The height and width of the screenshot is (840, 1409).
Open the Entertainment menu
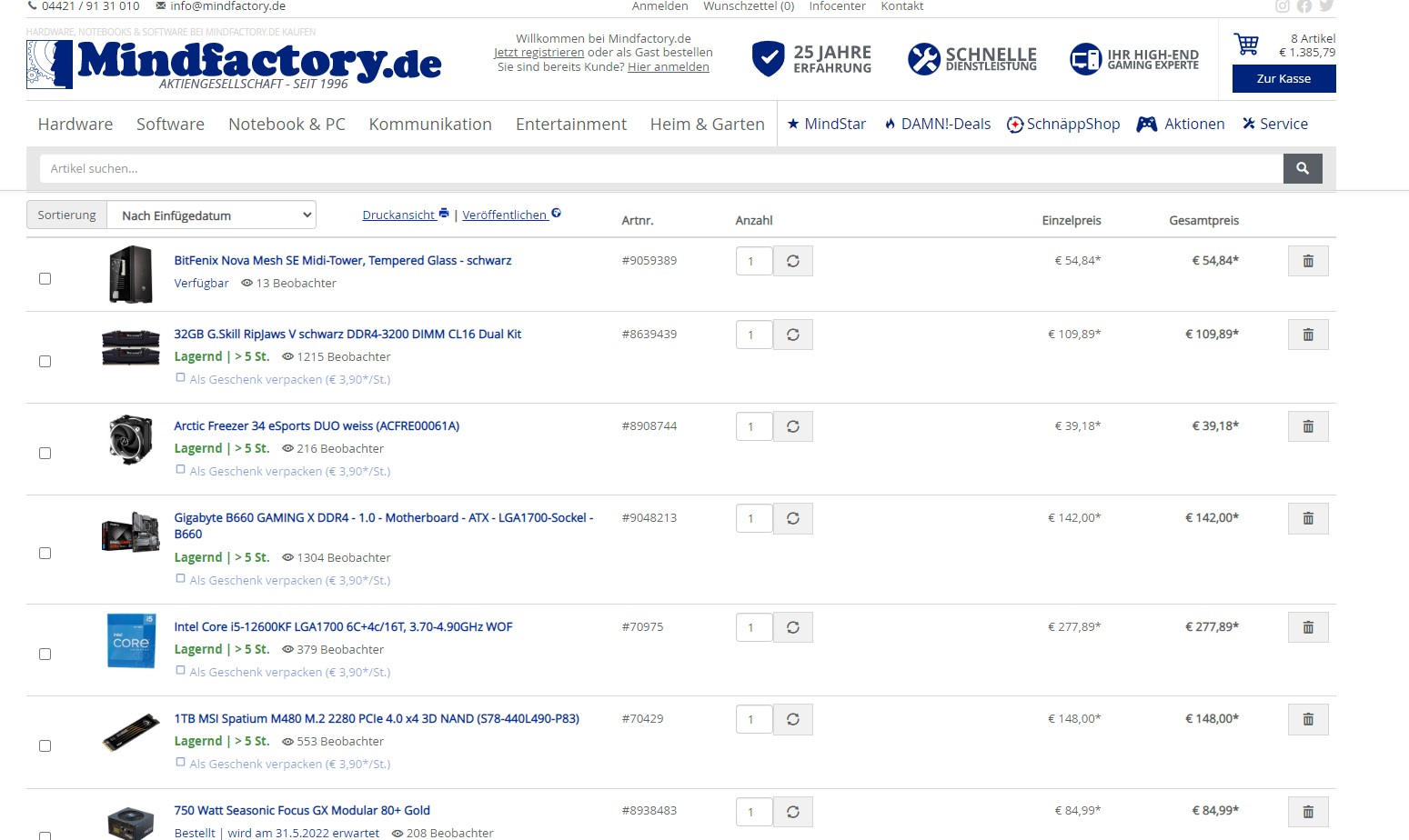point(570,124)
